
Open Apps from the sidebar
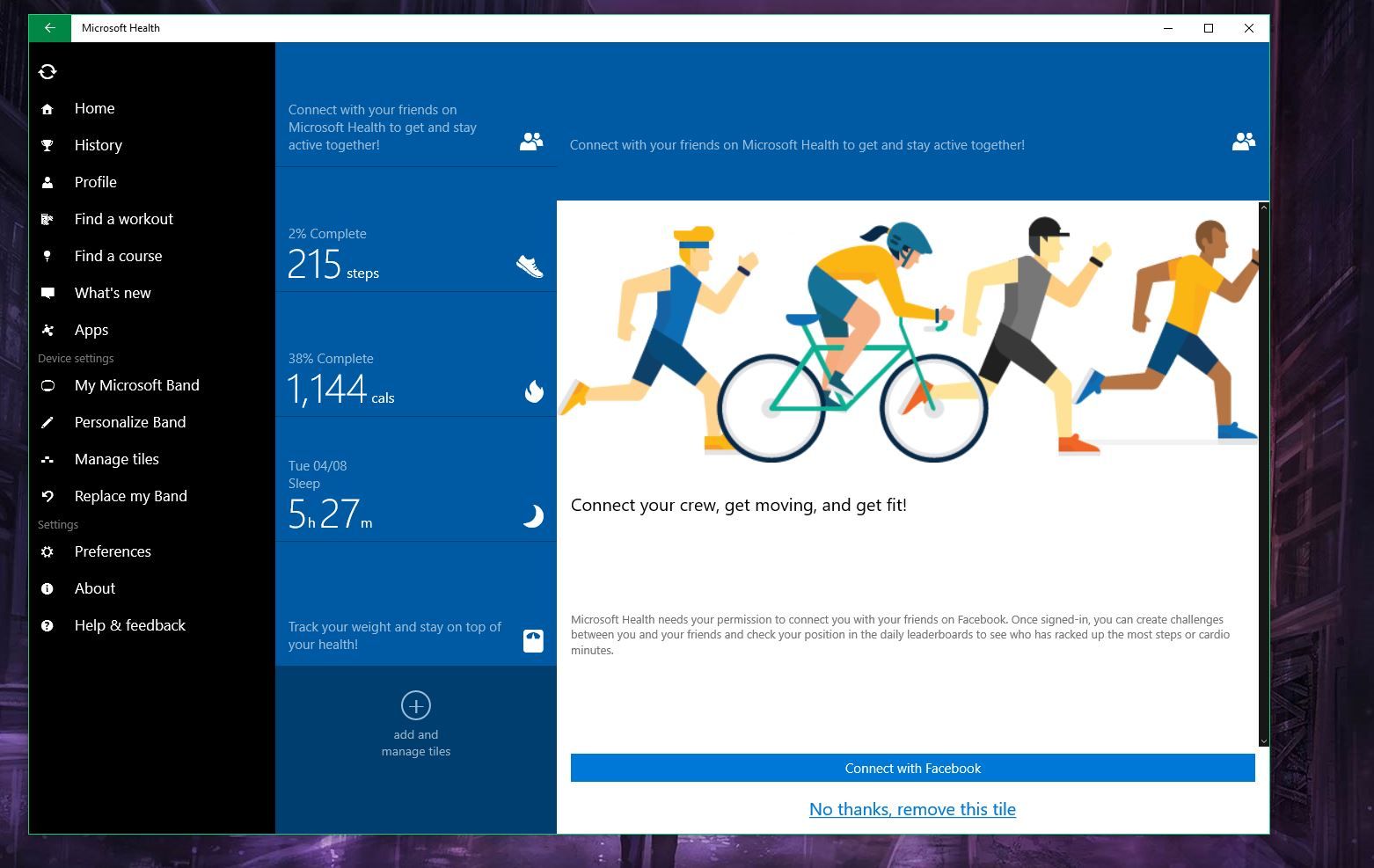(x=91, y=330)
